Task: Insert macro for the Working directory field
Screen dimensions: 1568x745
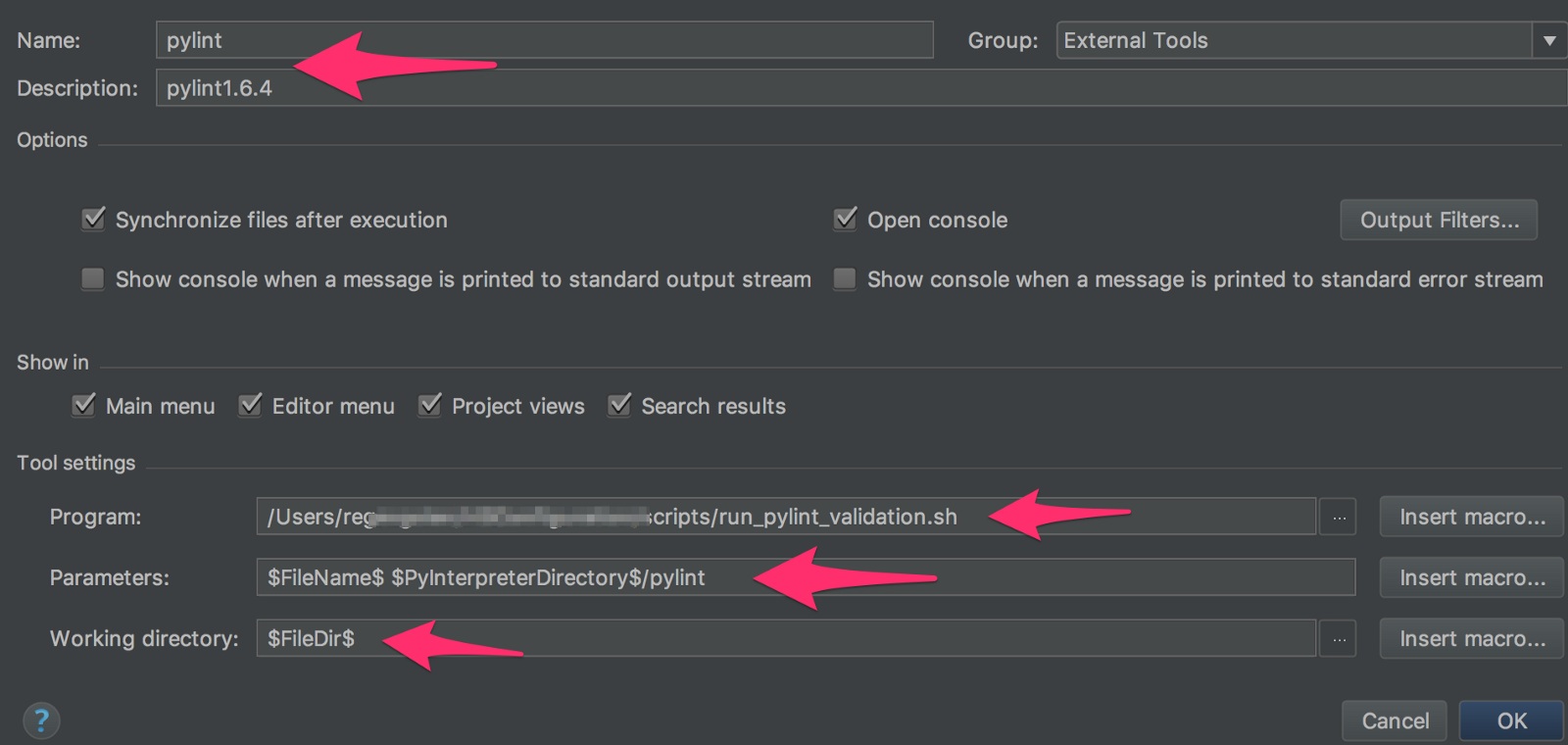Action: pos(1472,639)
